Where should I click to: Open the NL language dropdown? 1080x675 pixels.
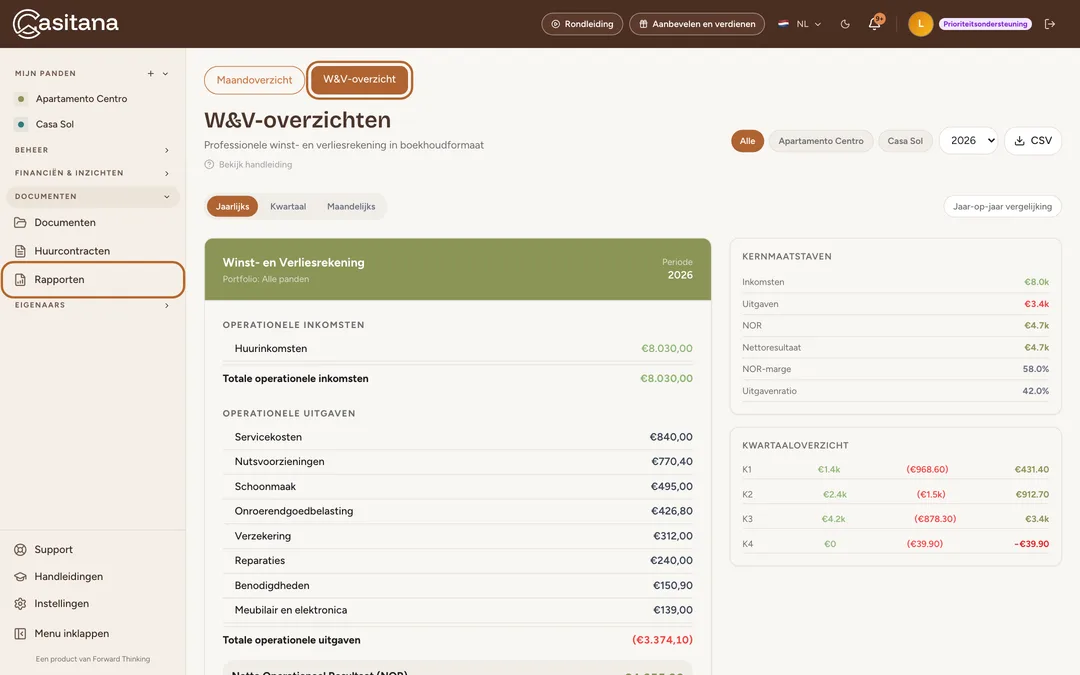click(x=800, y=24)
